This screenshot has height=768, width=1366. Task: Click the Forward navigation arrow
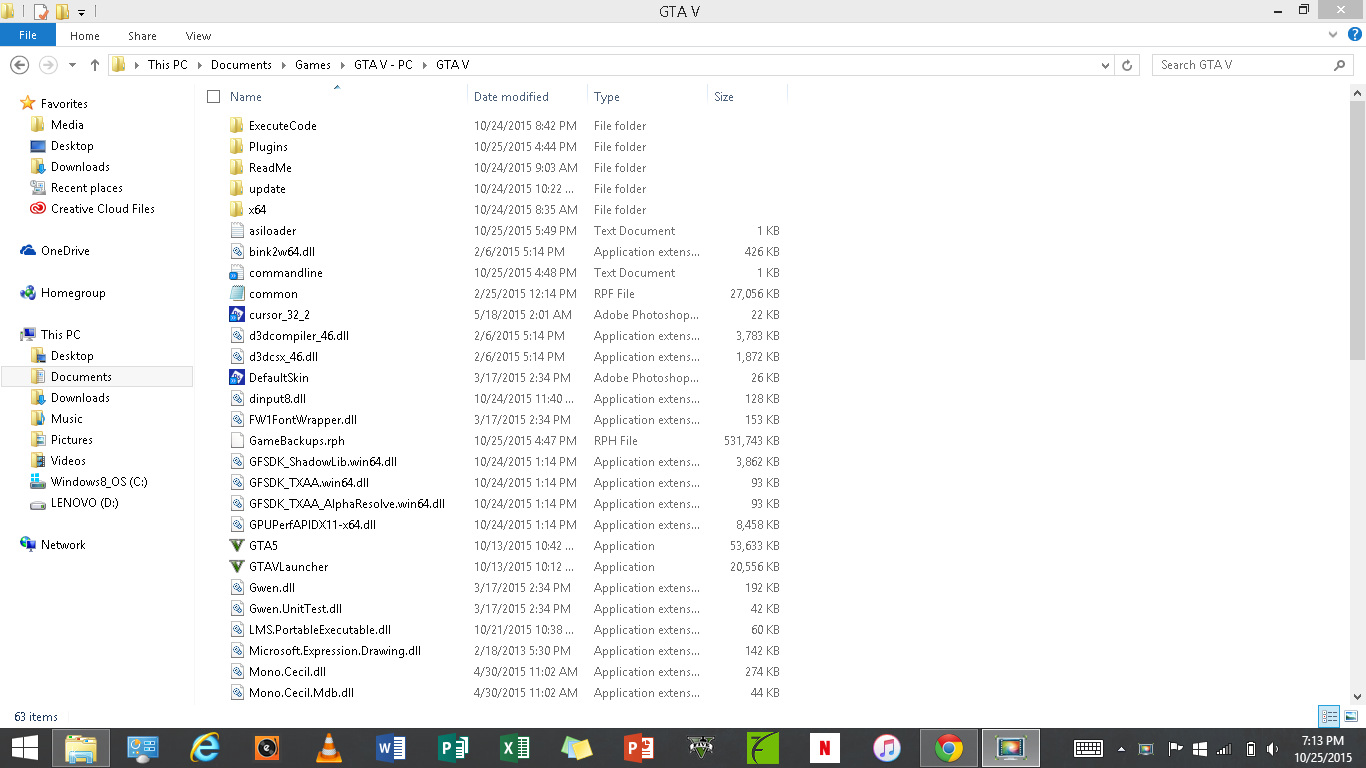[47, 65]
